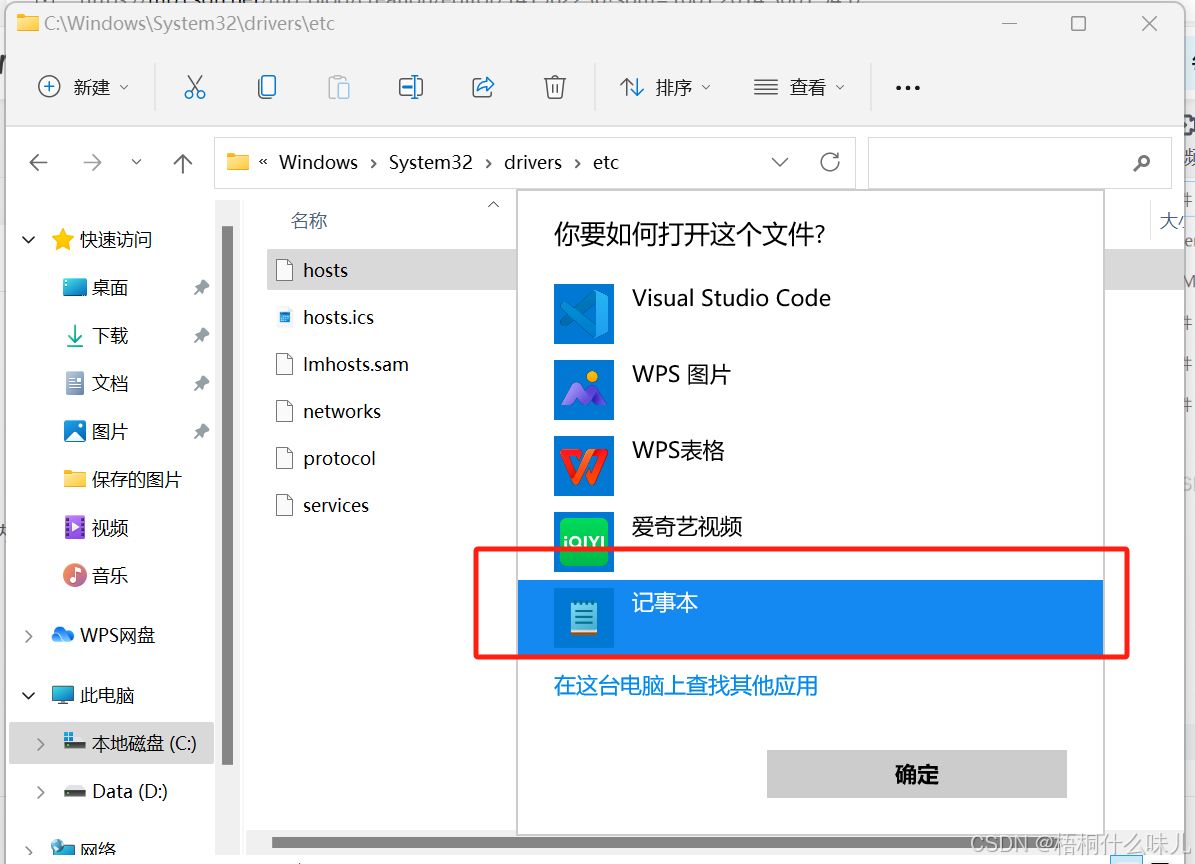Go back with the left arrow
The width and height of the screenshot is (1195, 864).
click(38, 162)
